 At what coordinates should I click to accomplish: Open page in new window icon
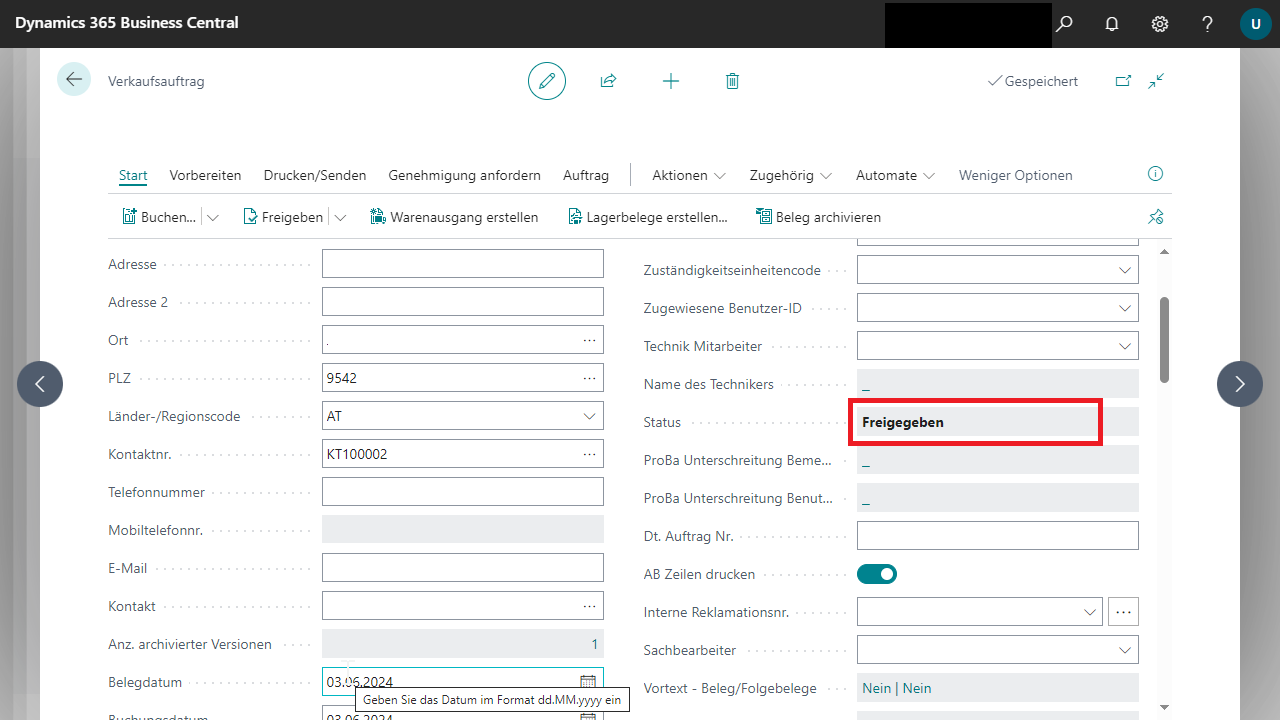click(x=1123, y=81)
